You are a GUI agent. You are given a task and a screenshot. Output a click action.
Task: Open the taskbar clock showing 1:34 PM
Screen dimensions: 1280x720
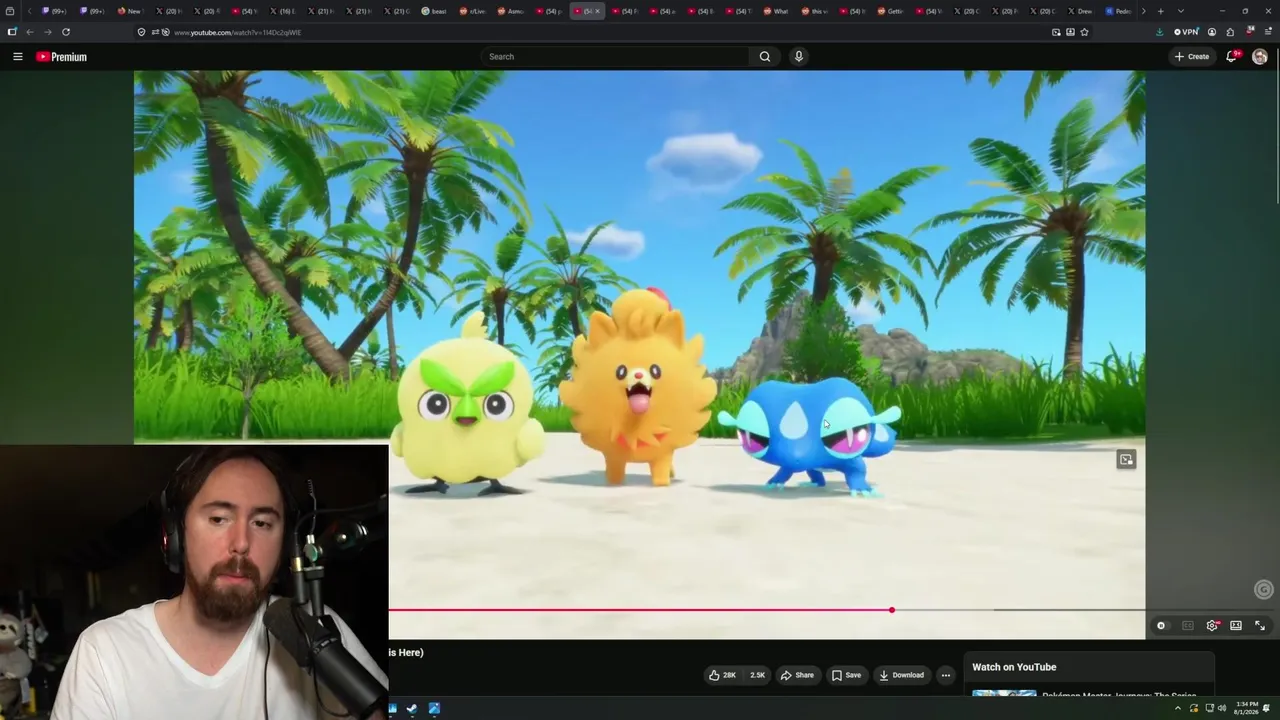[x=1246, y=707]
